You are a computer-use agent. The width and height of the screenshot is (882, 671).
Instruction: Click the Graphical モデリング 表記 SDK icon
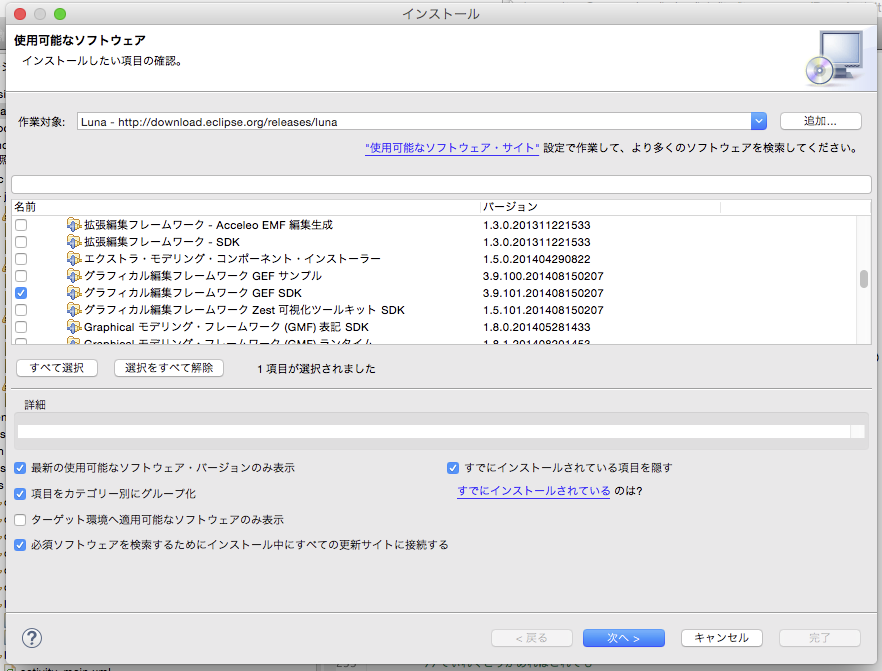click(74, 327)
